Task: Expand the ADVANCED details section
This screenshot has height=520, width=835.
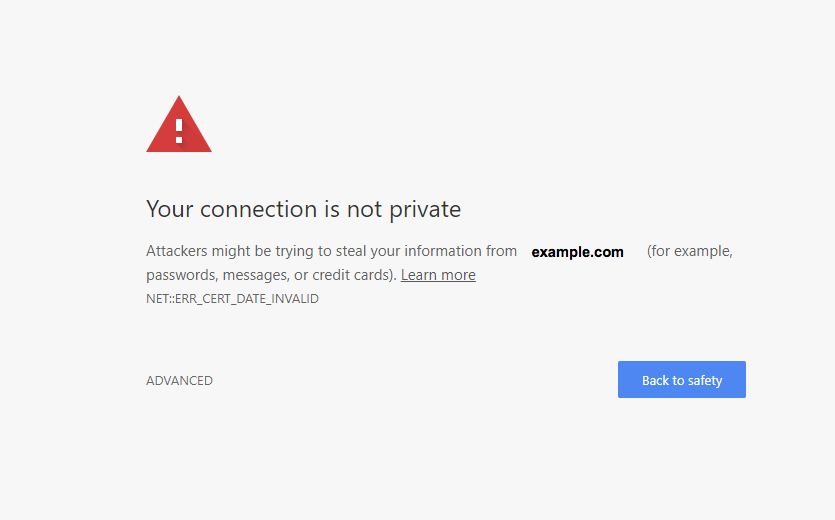Action: coord(179,381)
